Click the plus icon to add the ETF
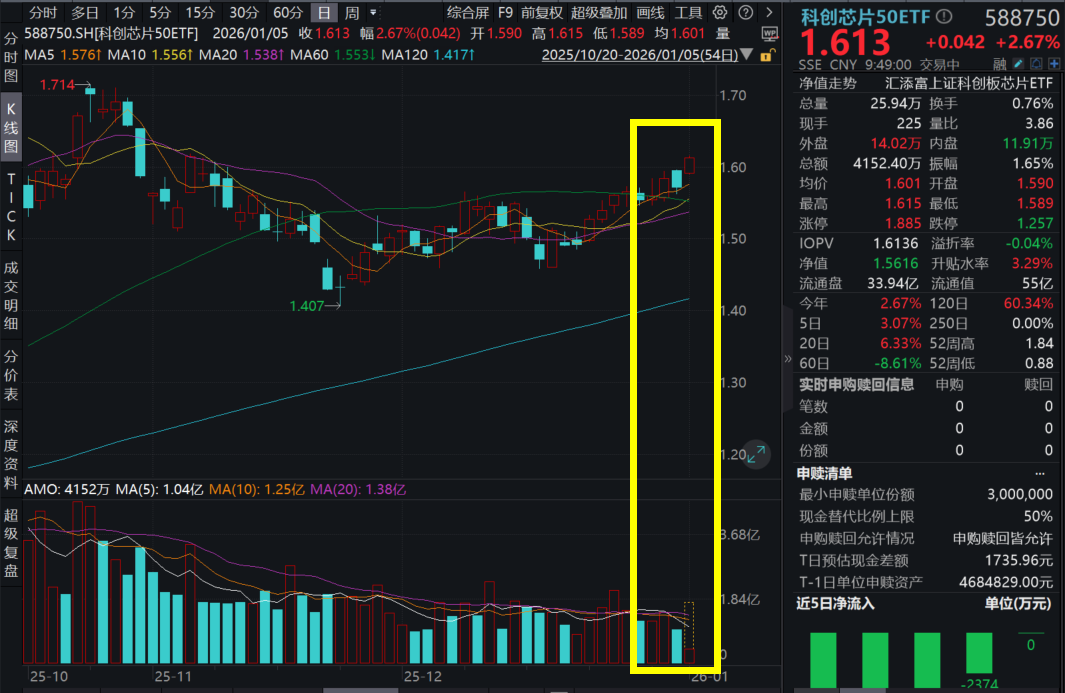This screenshot has width=1065, height=693. point(1054,63)
